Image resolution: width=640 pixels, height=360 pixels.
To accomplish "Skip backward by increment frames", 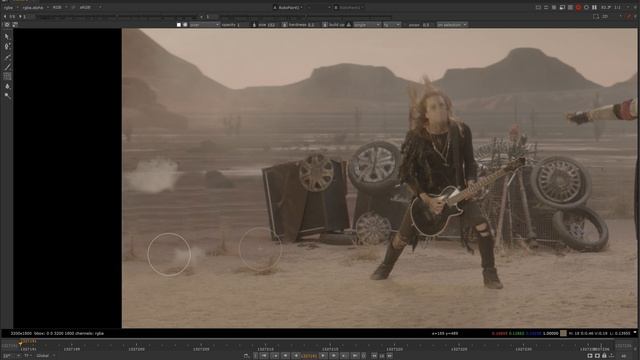I will (x=374, y=356).
